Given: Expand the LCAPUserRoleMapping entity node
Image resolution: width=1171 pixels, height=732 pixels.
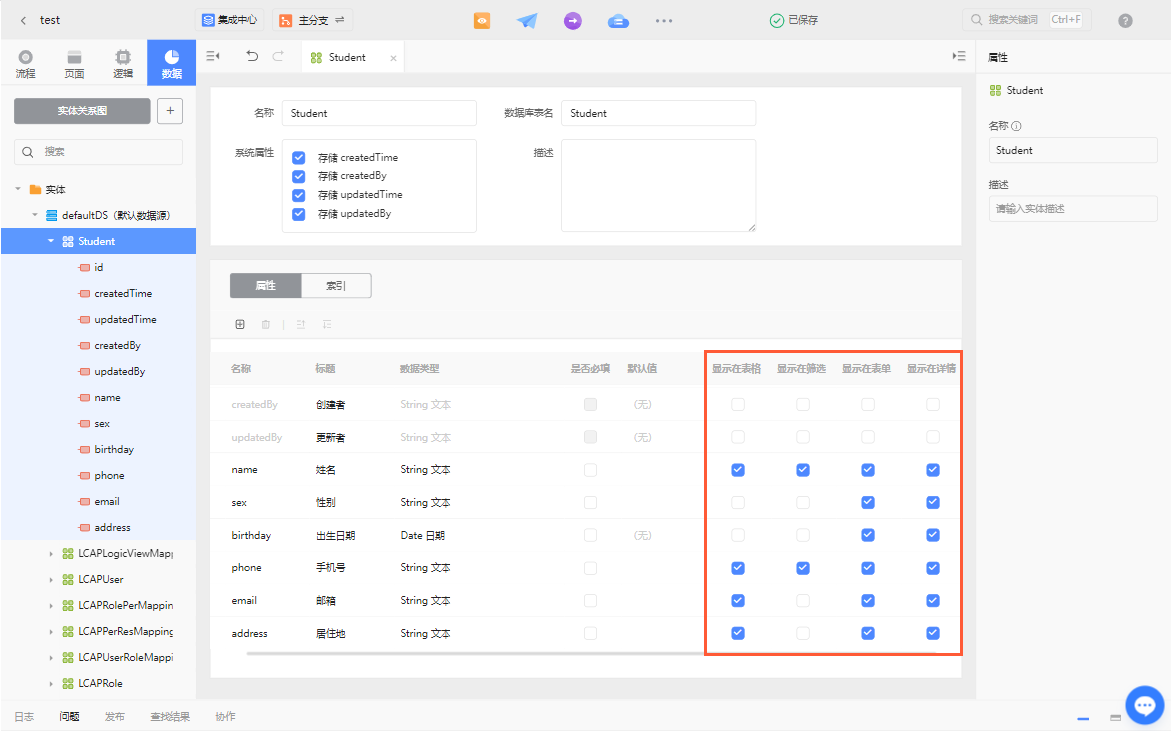Looking at the screenshot, I should click(51, 658).
